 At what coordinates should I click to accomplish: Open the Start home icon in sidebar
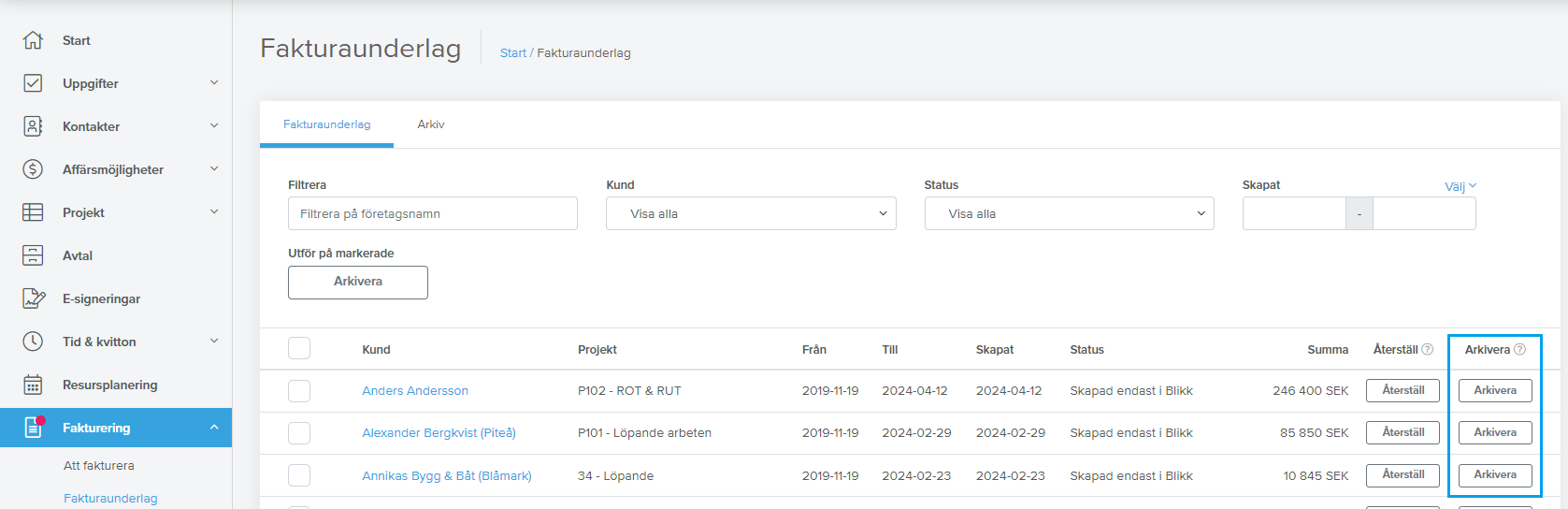(x=33, y=40)
